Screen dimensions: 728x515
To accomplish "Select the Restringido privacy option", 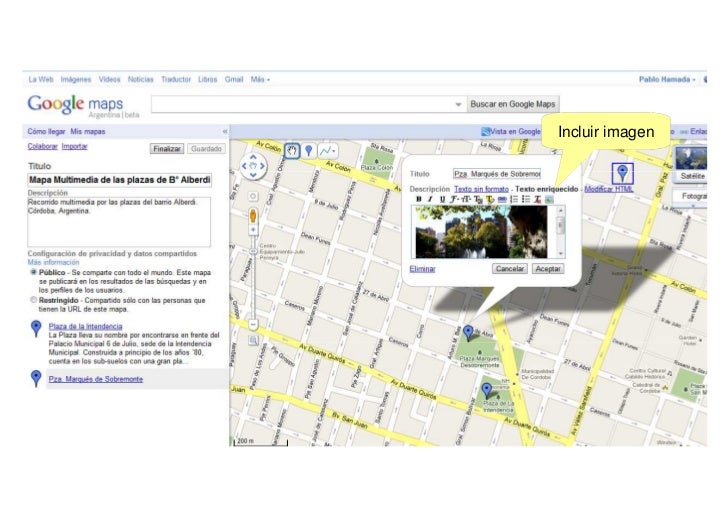I will [x=33, y=300].
